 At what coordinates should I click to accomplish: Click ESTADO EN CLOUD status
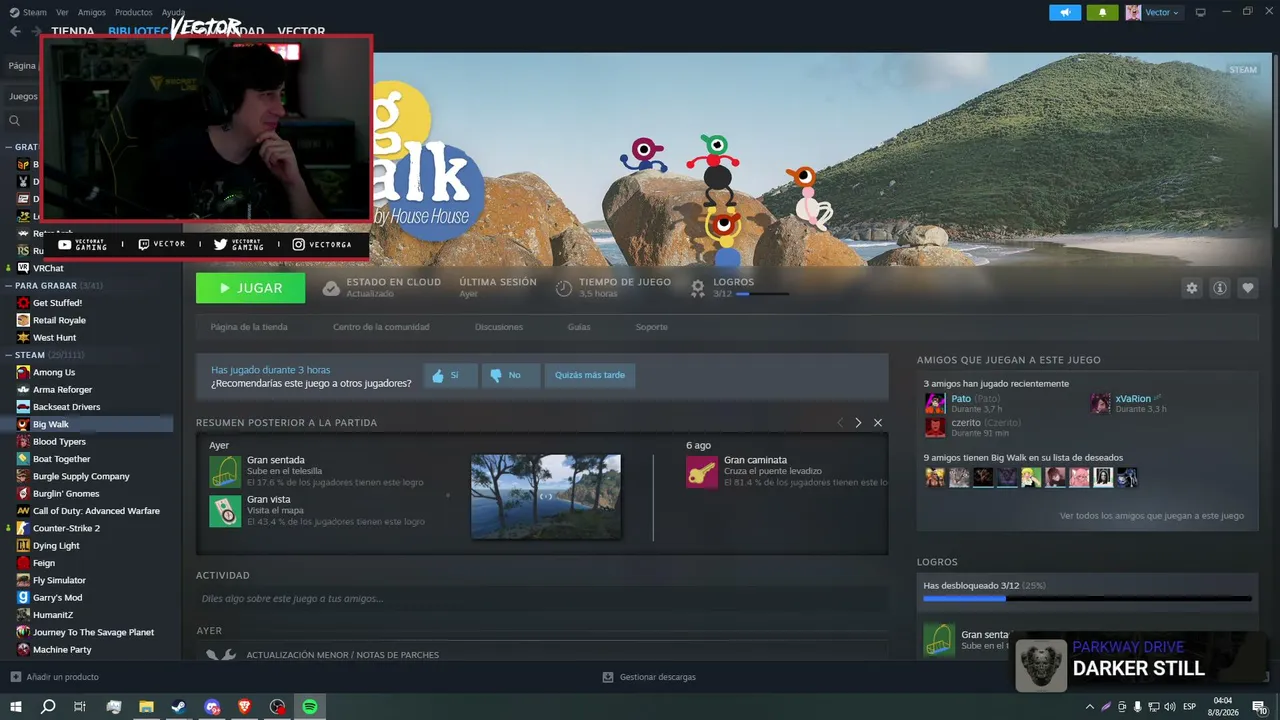click(x=381, y=288)
